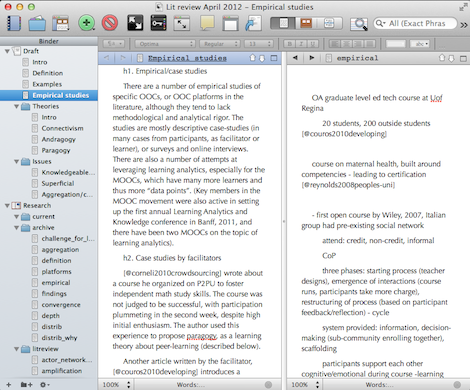Open the Optima font family dropdown

tap(165, 44)
